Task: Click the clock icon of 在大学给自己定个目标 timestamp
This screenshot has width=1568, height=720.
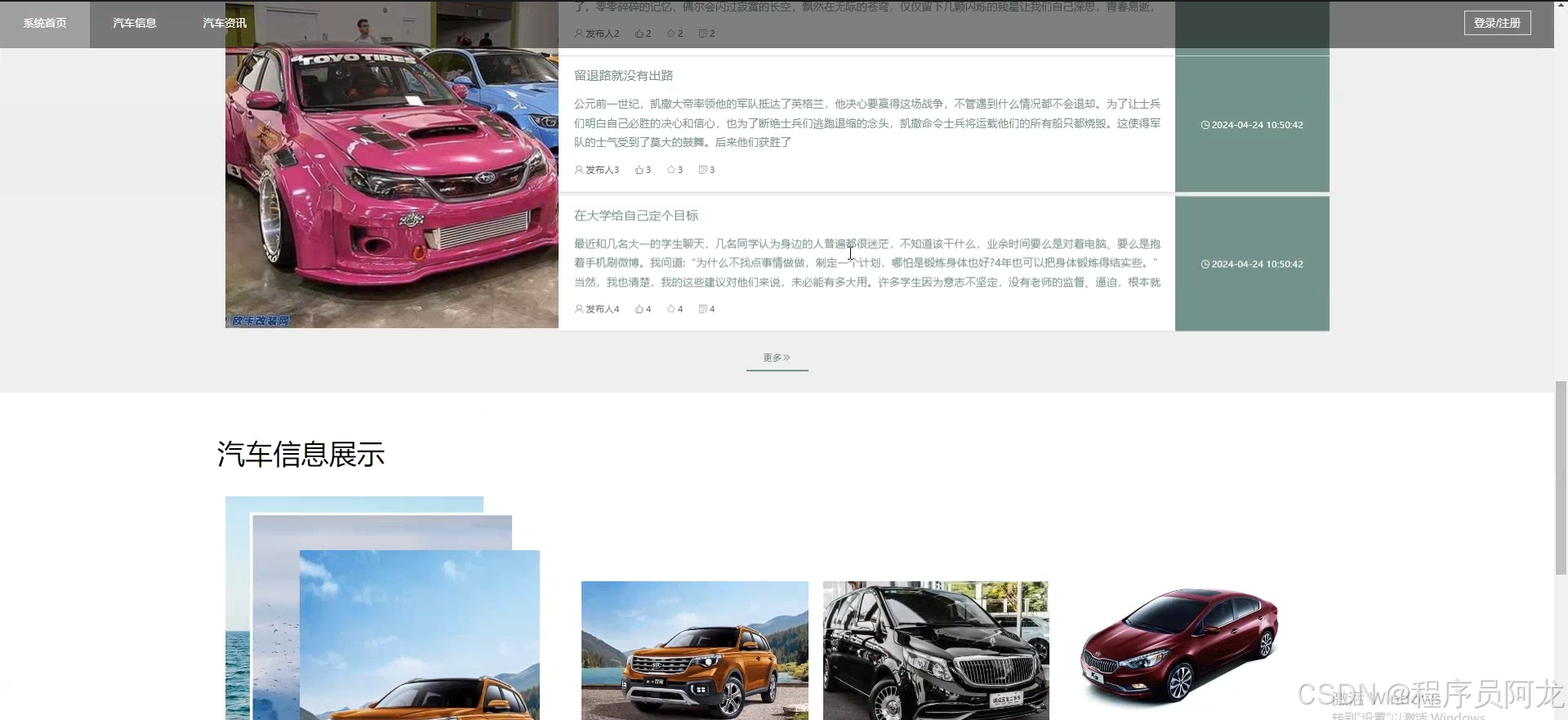Action: click(x=1205, y=264)
